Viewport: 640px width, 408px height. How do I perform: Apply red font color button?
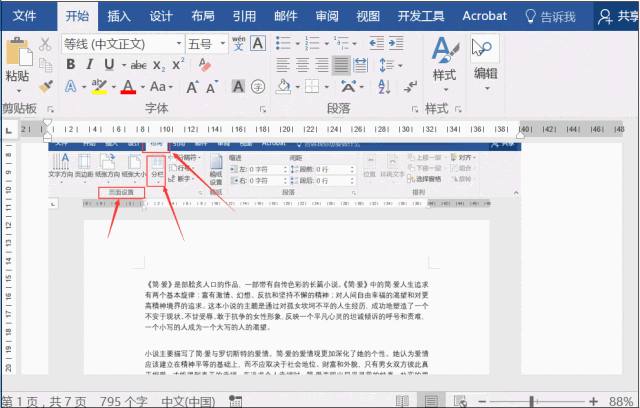point(128,86)
